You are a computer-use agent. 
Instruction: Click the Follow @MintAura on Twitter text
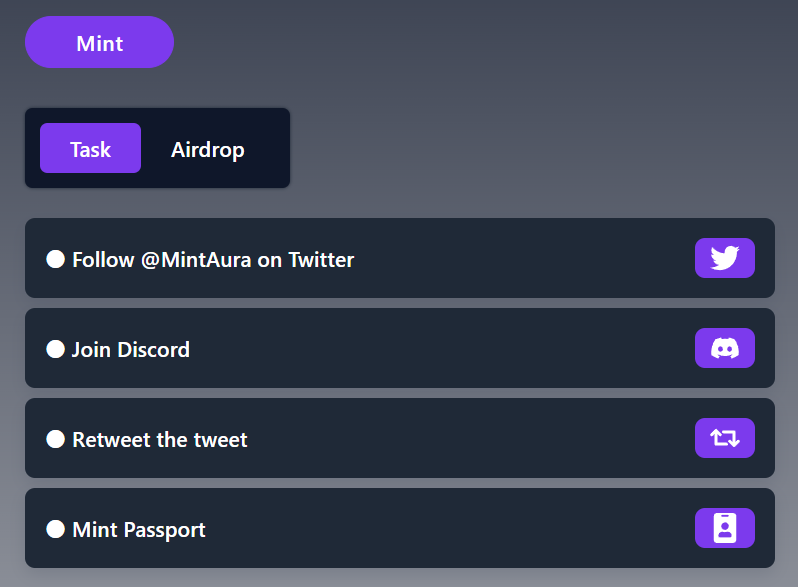213,260
